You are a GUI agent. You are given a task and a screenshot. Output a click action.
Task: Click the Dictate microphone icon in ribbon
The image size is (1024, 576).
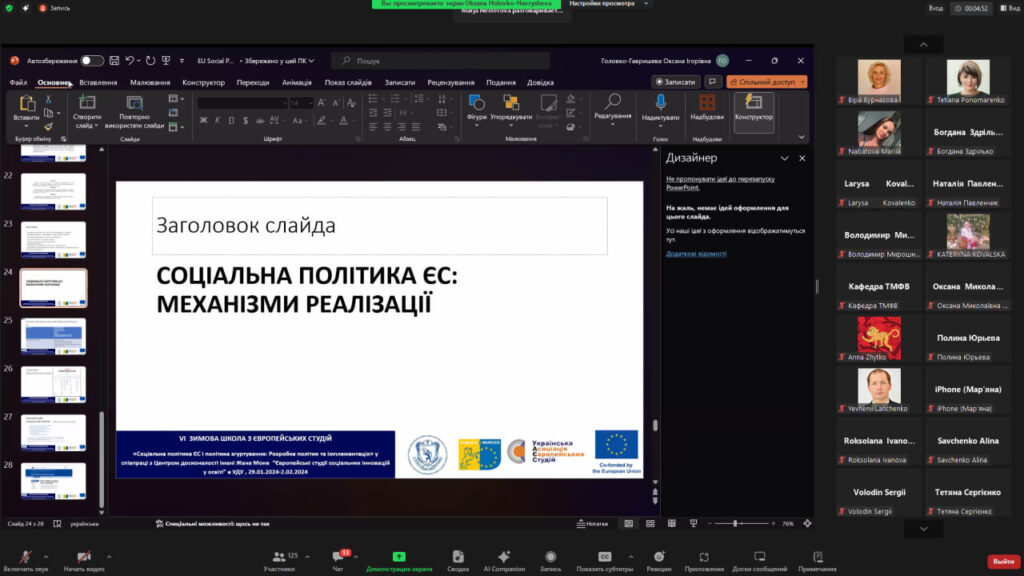[x=660, y=103]
